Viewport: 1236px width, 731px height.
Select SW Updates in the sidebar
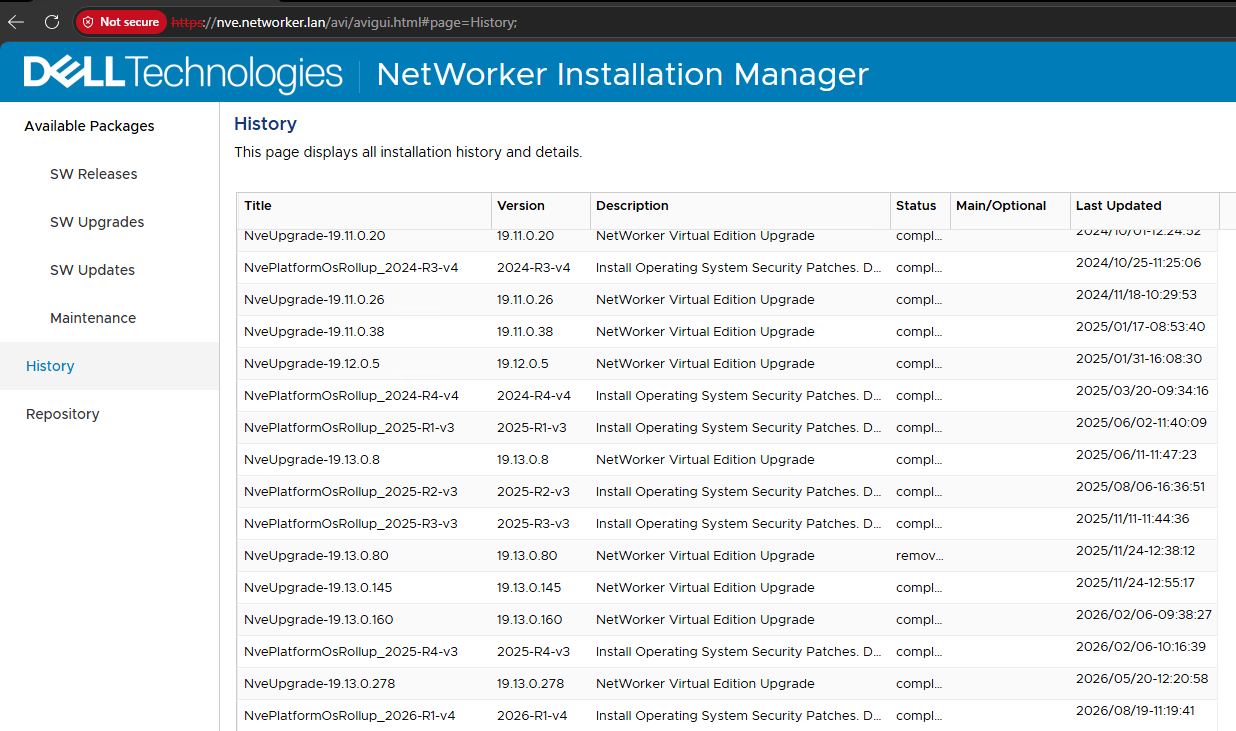(x=92, y=270)
